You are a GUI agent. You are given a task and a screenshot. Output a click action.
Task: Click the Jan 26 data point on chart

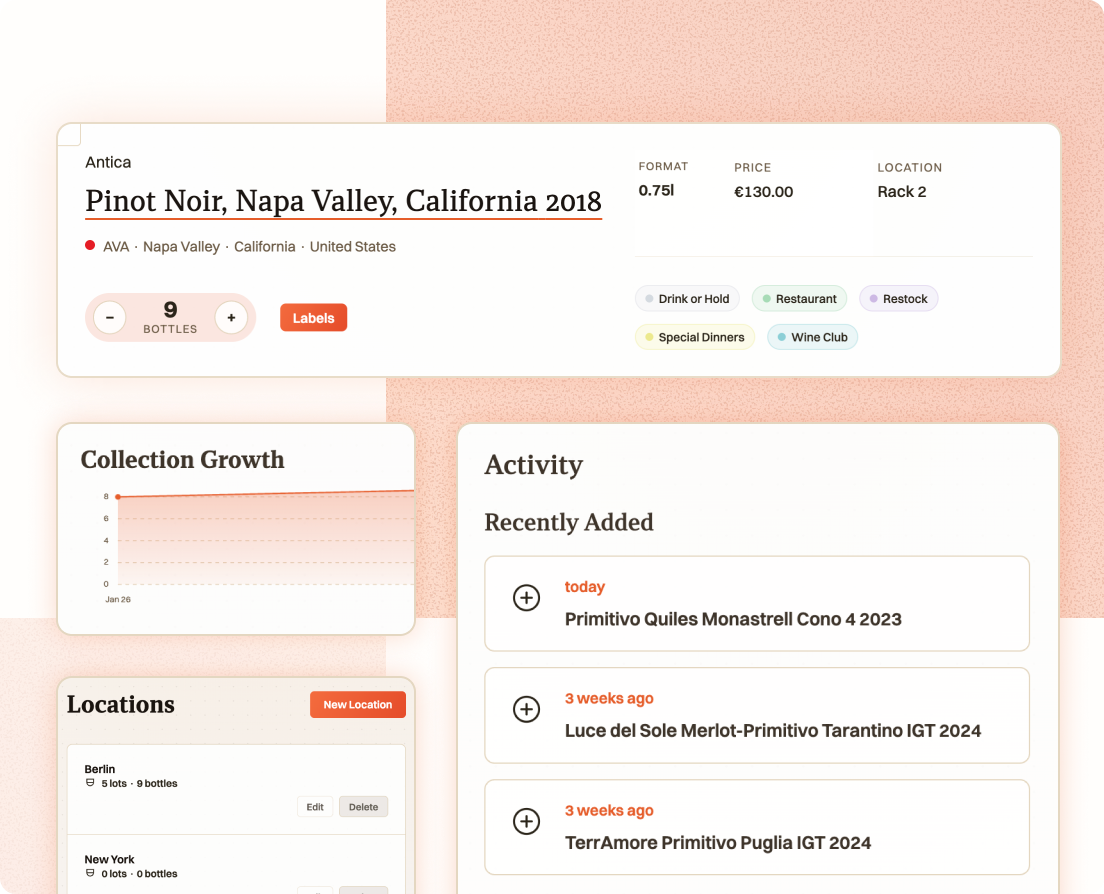(118, 497)
